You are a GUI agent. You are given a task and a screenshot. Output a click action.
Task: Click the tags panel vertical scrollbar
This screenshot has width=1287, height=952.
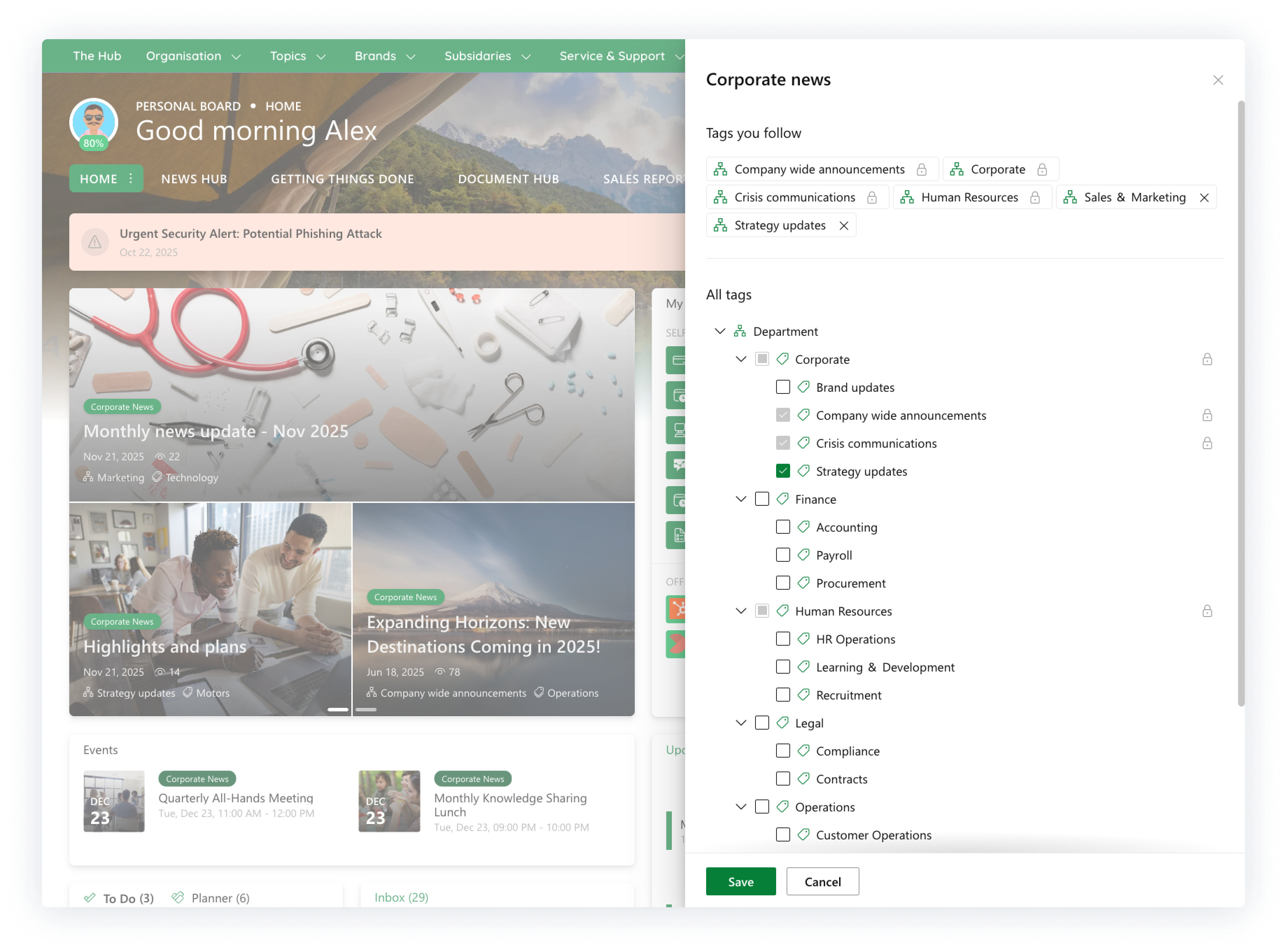(x=1241, y=403)
